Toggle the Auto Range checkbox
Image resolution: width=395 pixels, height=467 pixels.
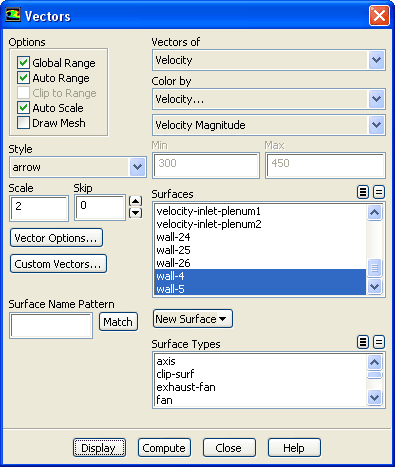click(x=23, y=78)
